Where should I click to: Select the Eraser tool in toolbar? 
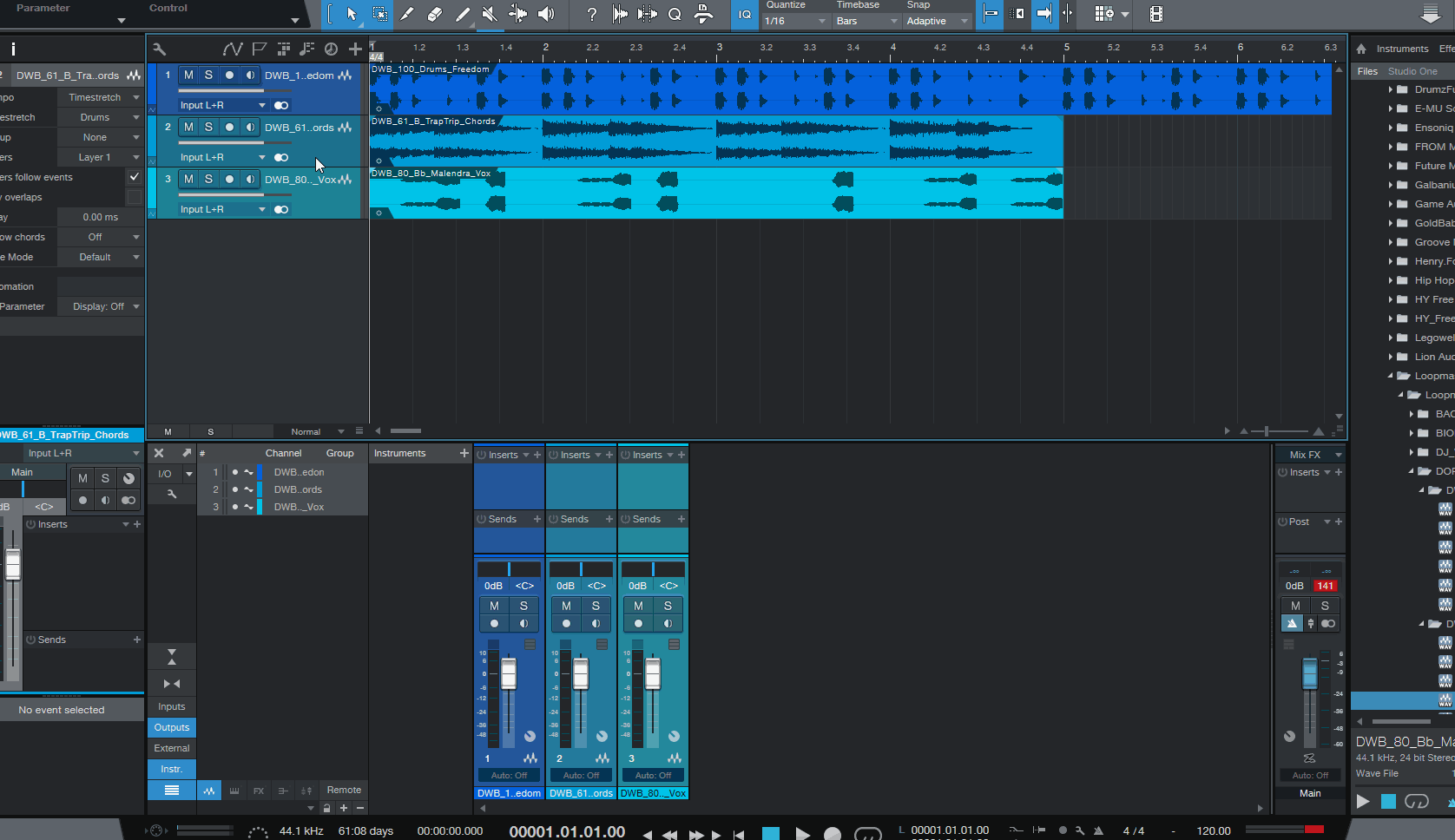435,14
